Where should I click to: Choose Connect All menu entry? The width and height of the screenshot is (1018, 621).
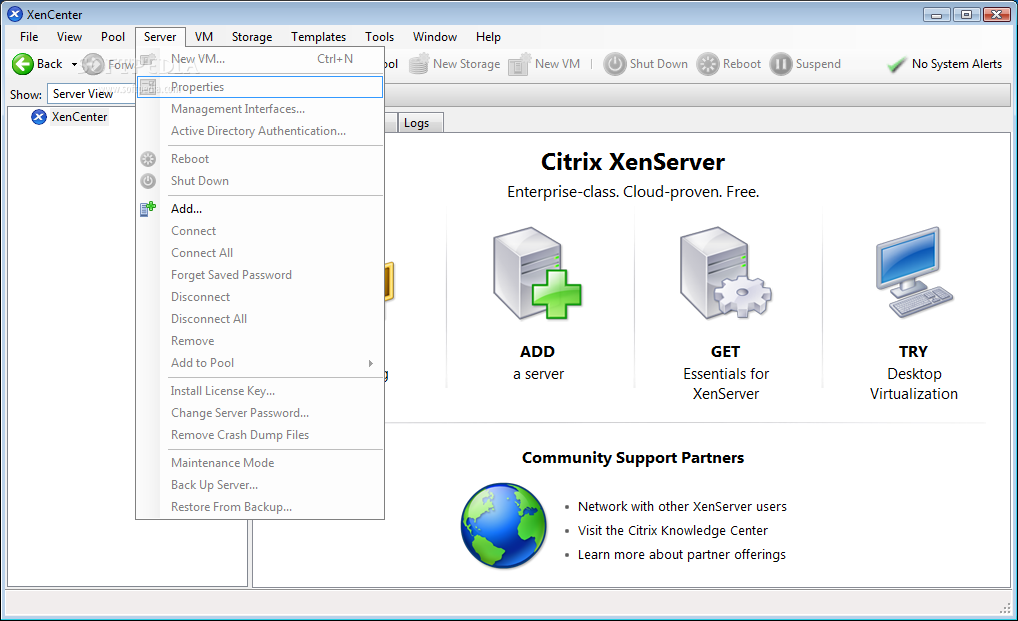click(260, 253)
